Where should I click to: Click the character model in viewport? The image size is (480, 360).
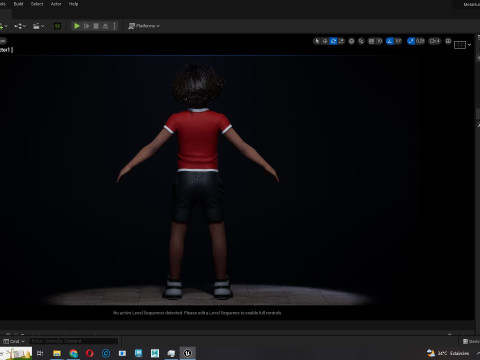point(198,182)
